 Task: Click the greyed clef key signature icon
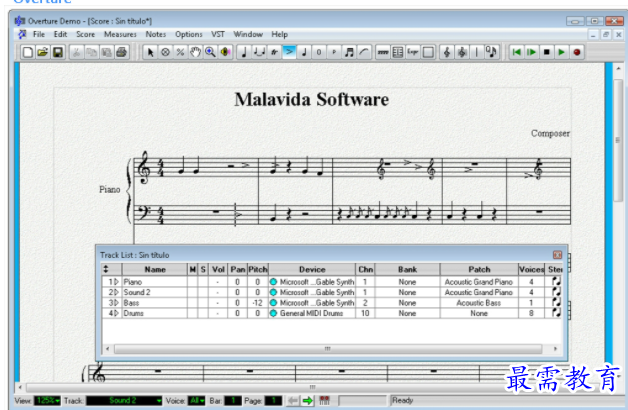tap(462, 52)
